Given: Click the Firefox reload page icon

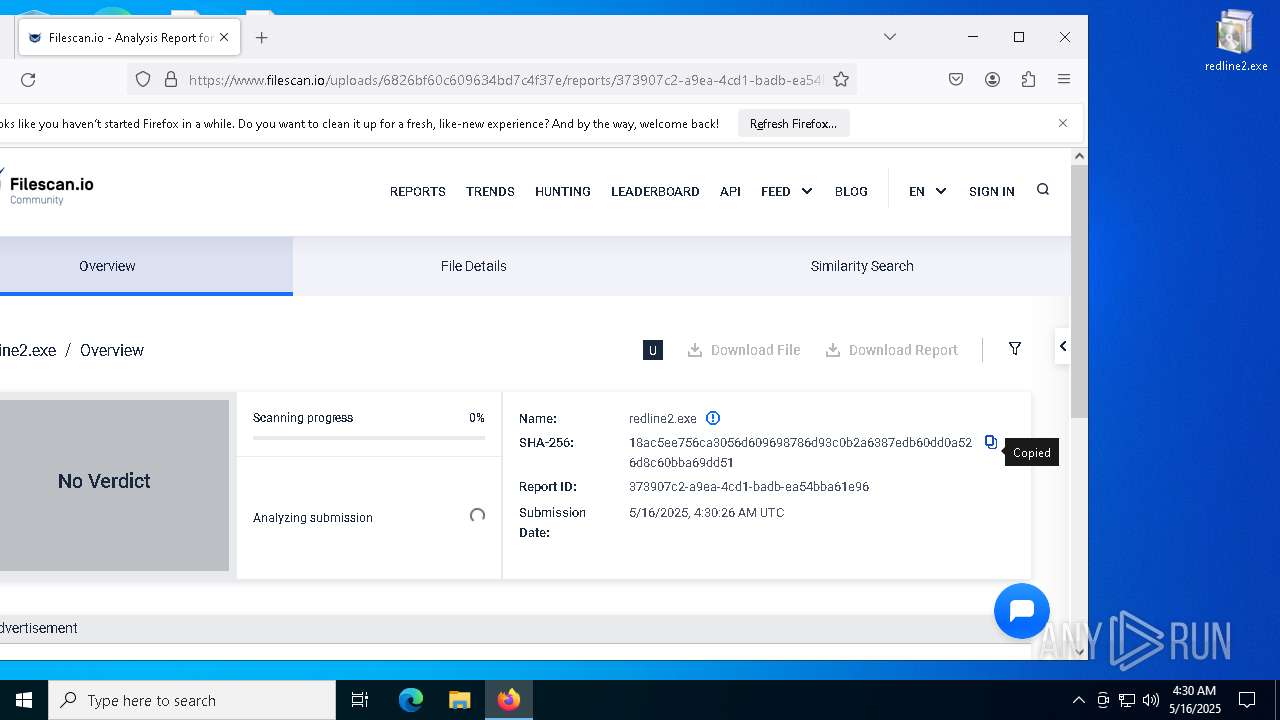Looking at the screenshot, I should click(28, 80).
